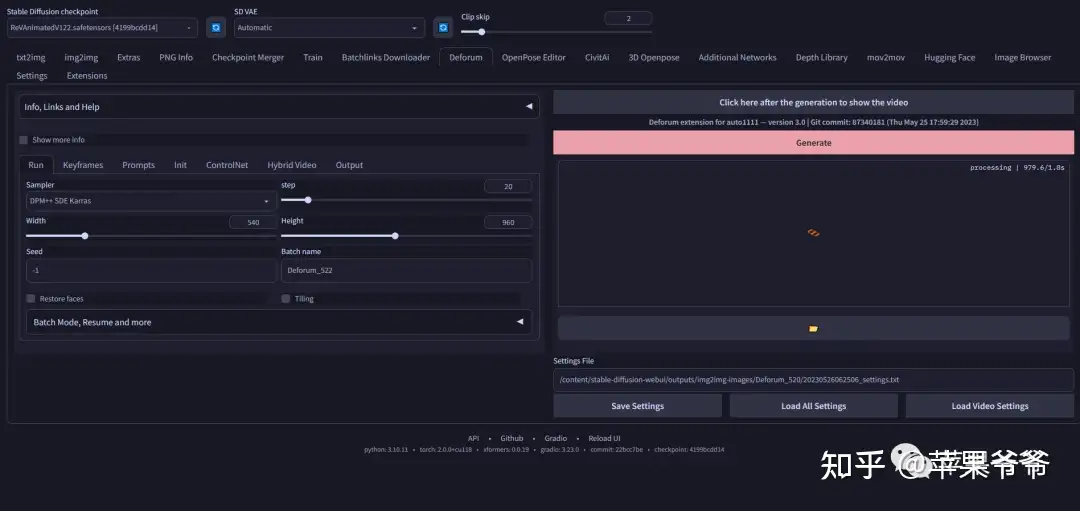Open the Extensions tab
This screenshot has width=1080, height=511.
coord(87,76)
